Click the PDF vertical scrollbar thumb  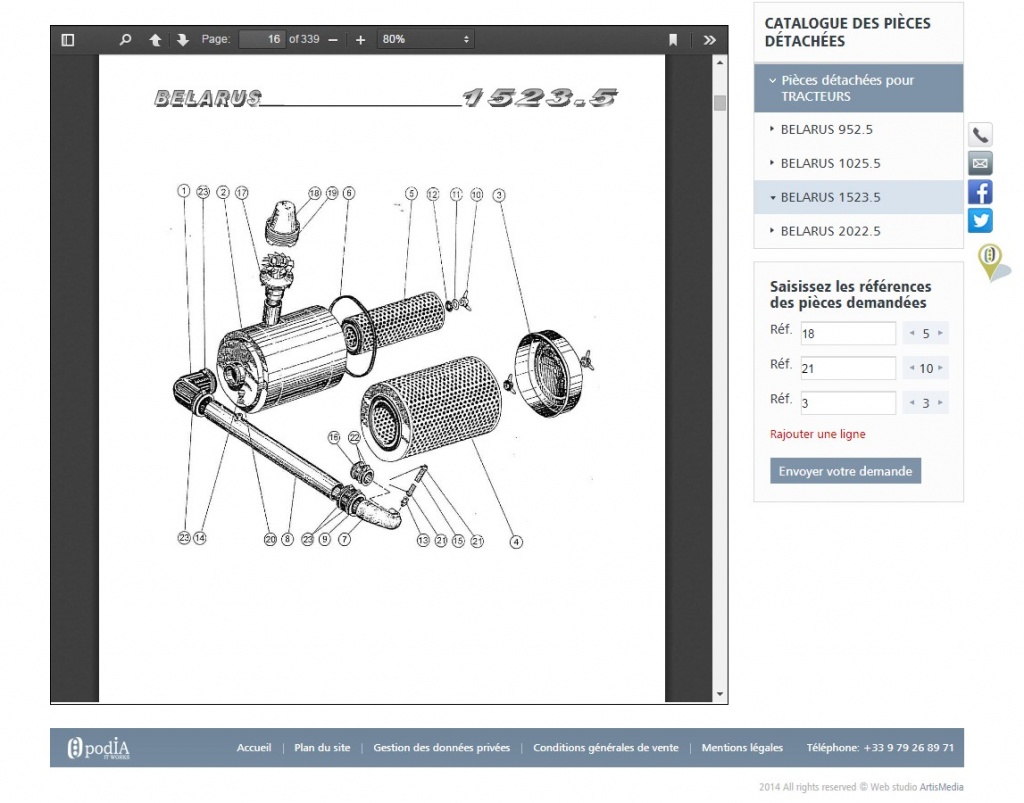click(x=720, y=103)
